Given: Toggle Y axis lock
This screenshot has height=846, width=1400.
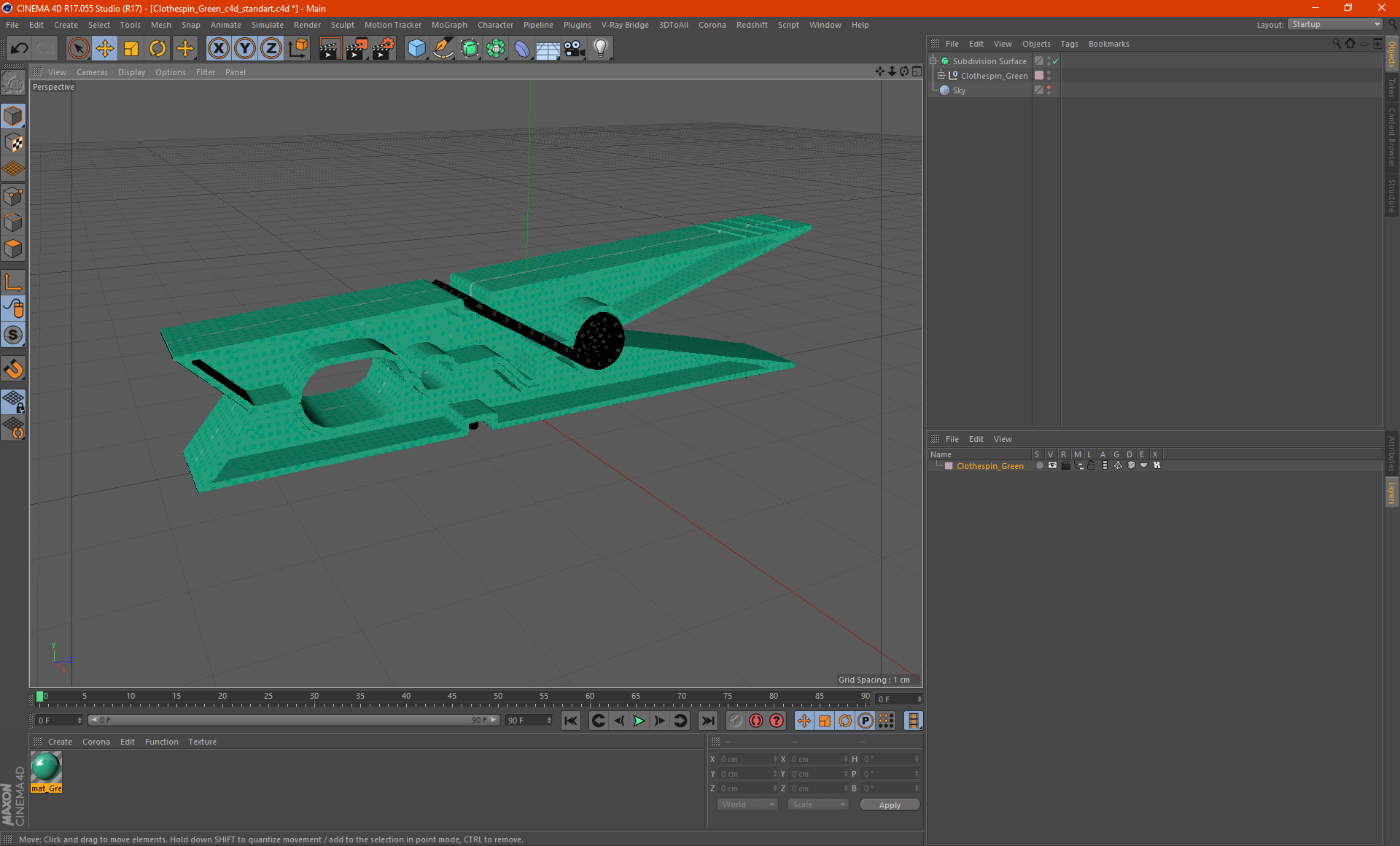Looking at the screenshot, I should pos(245,49).
